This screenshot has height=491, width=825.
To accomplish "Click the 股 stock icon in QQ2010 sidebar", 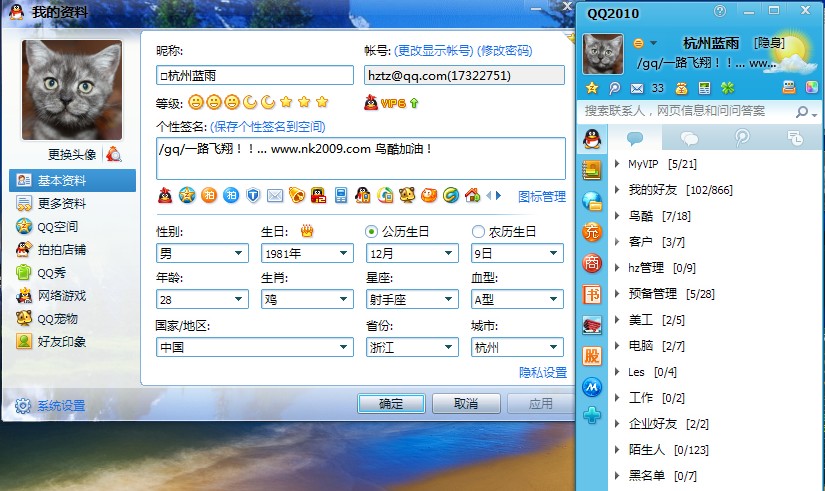I will coord(592,356).
